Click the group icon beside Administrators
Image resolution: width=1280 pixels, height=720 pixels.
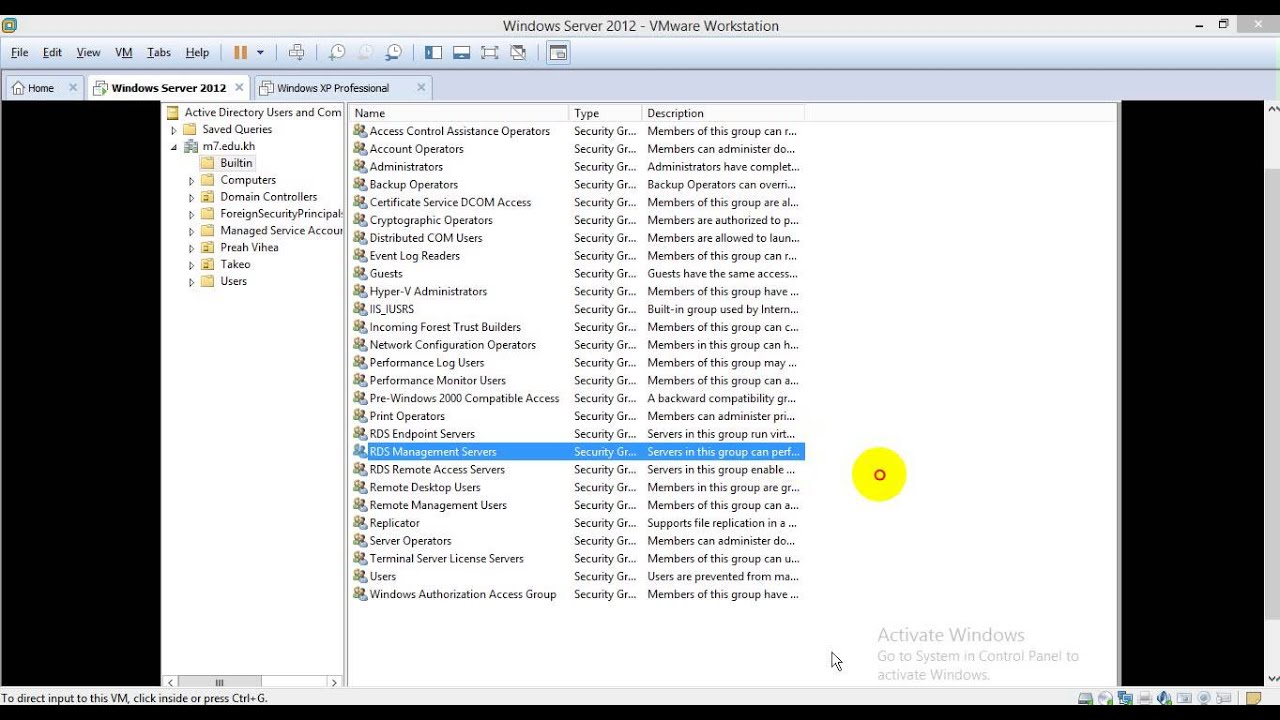click(x=360, y=167)
